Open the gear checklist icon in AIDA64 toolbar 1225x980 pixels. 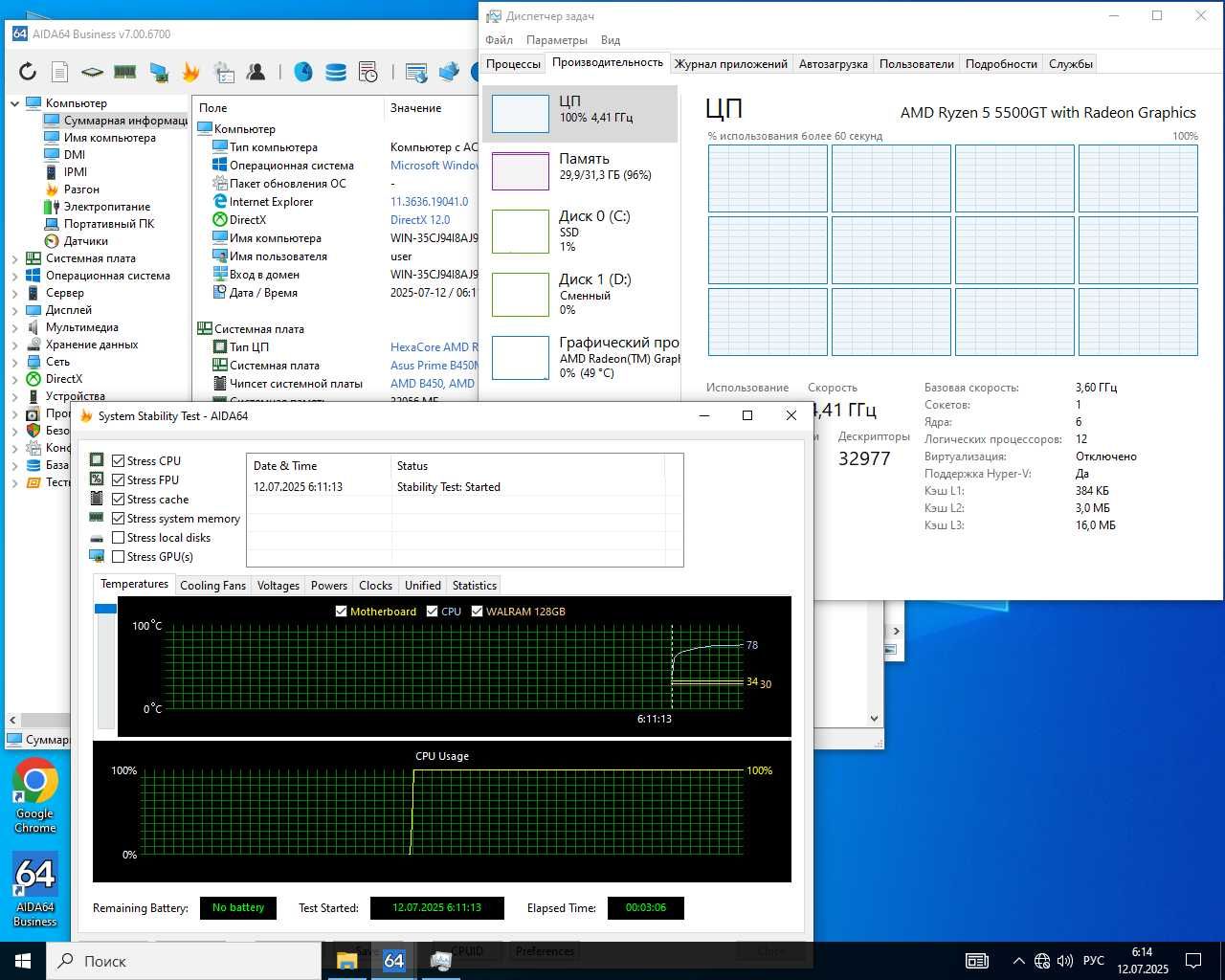pos(224,71)
